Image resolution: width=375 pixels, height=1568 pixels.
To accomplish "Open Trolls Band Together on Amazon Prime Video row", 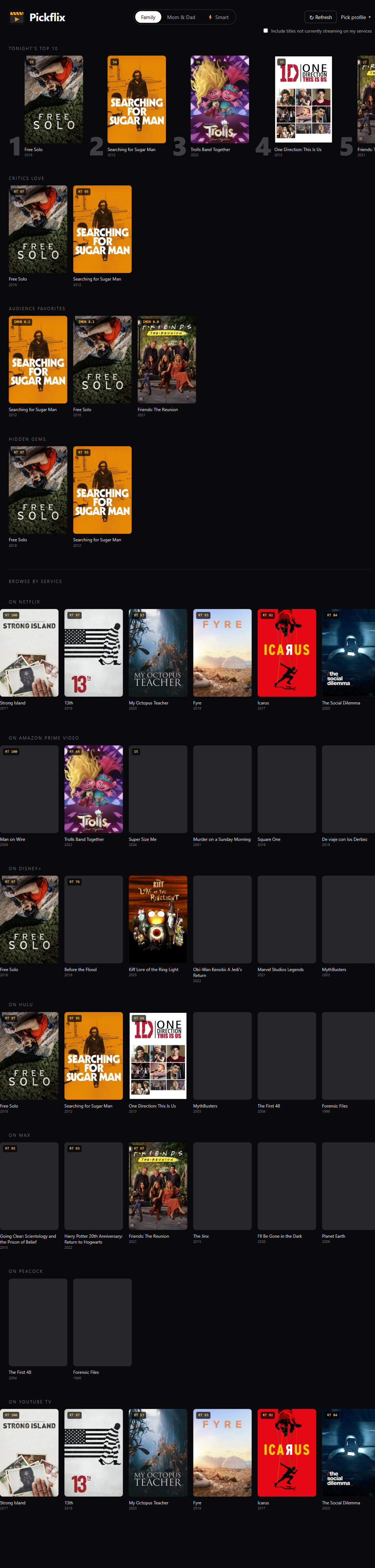I will (94, 789).
